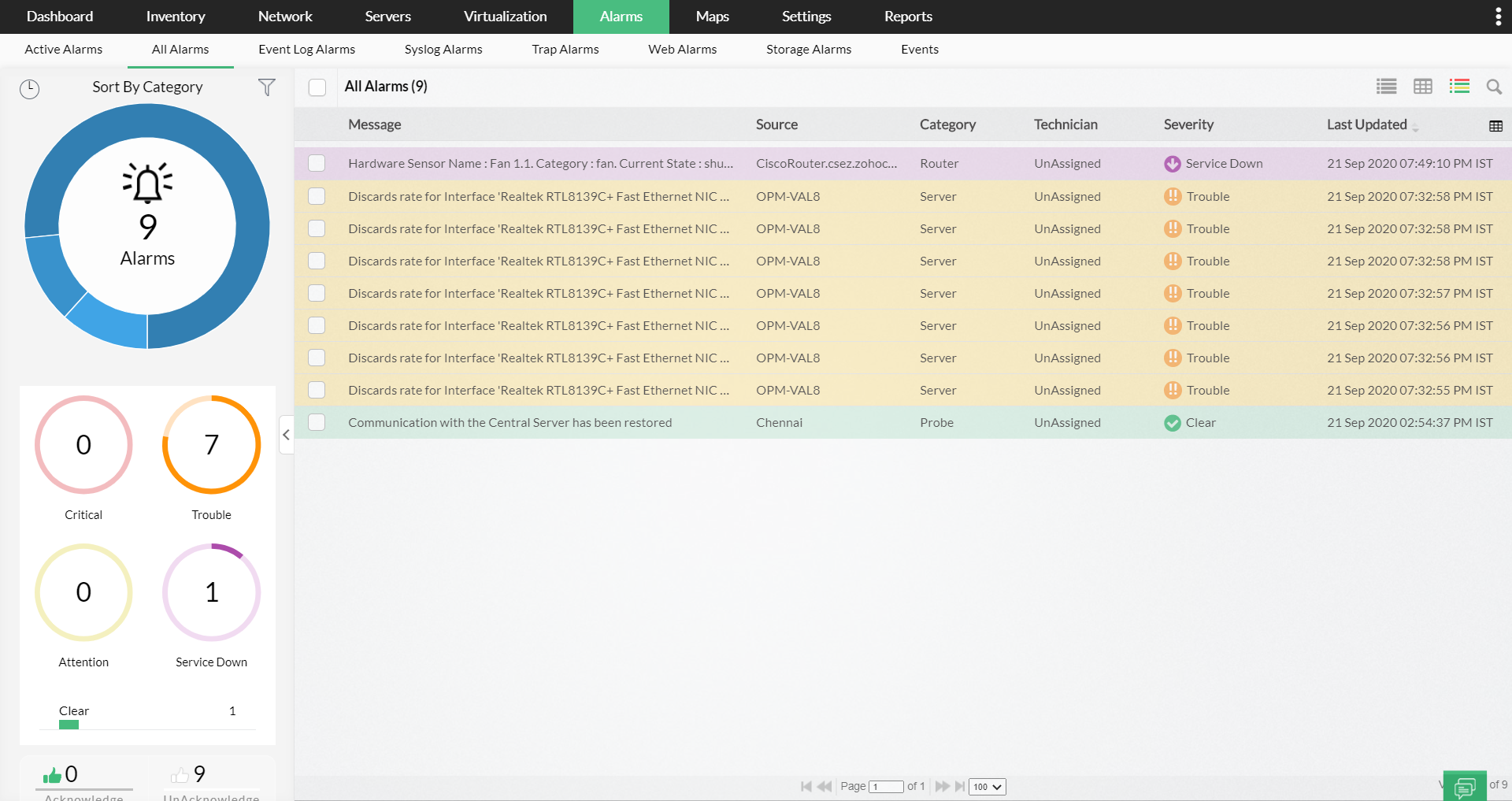This screenshot has width=1512, height=801.
Task: Filter by the Trouble alarms count circle
Action: pyautogui.click(x=211, y=445)
